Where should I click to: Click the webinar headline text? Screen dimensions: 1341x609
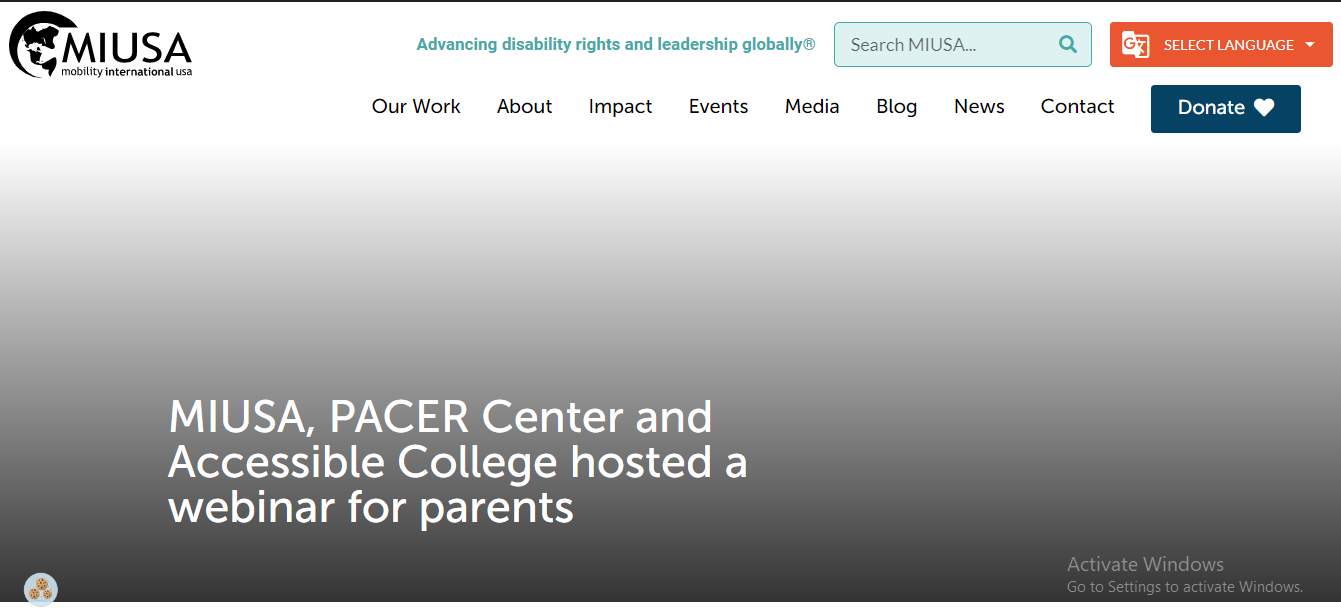click(x=458, y=462)
